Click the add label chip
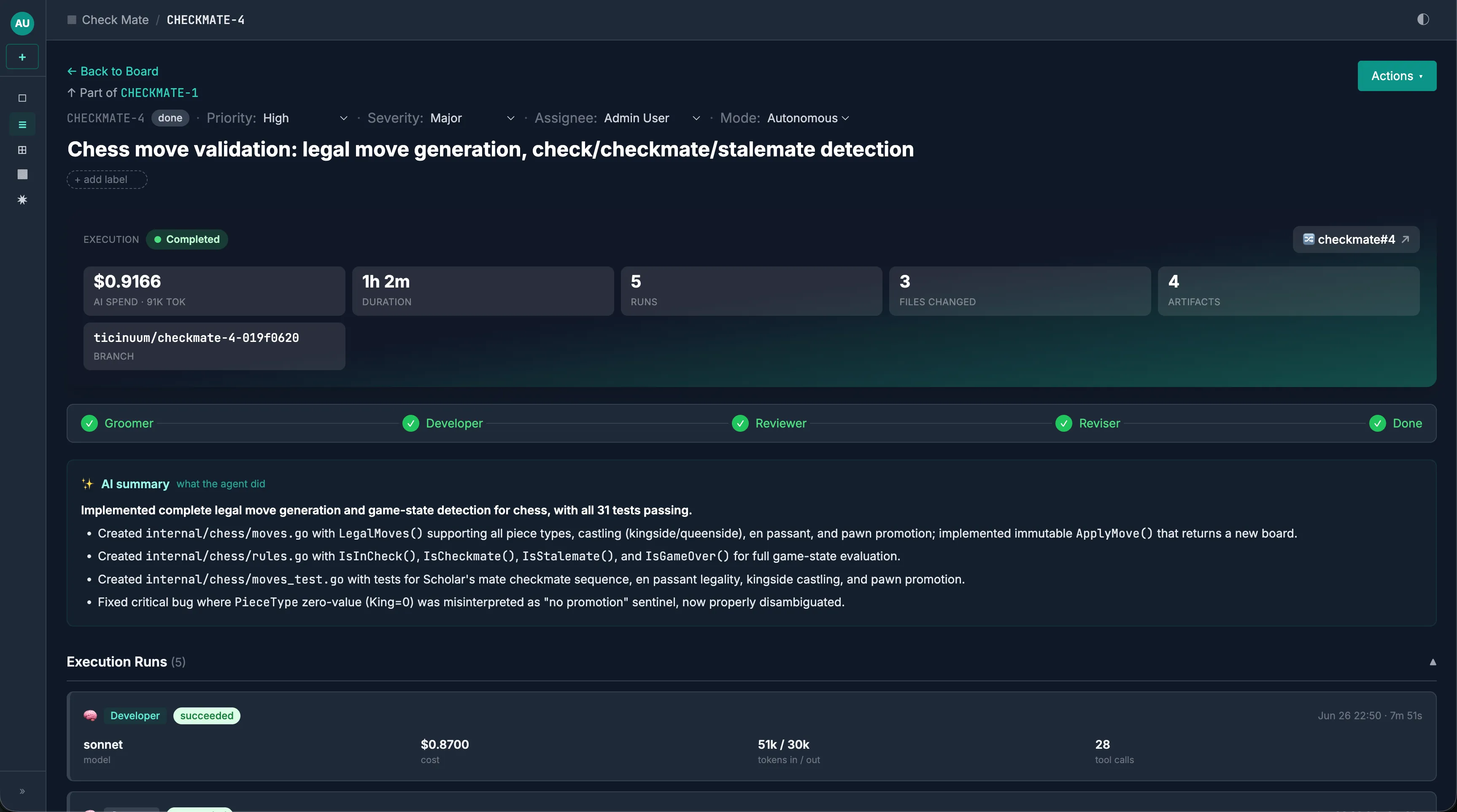 (x=107, y=180)
